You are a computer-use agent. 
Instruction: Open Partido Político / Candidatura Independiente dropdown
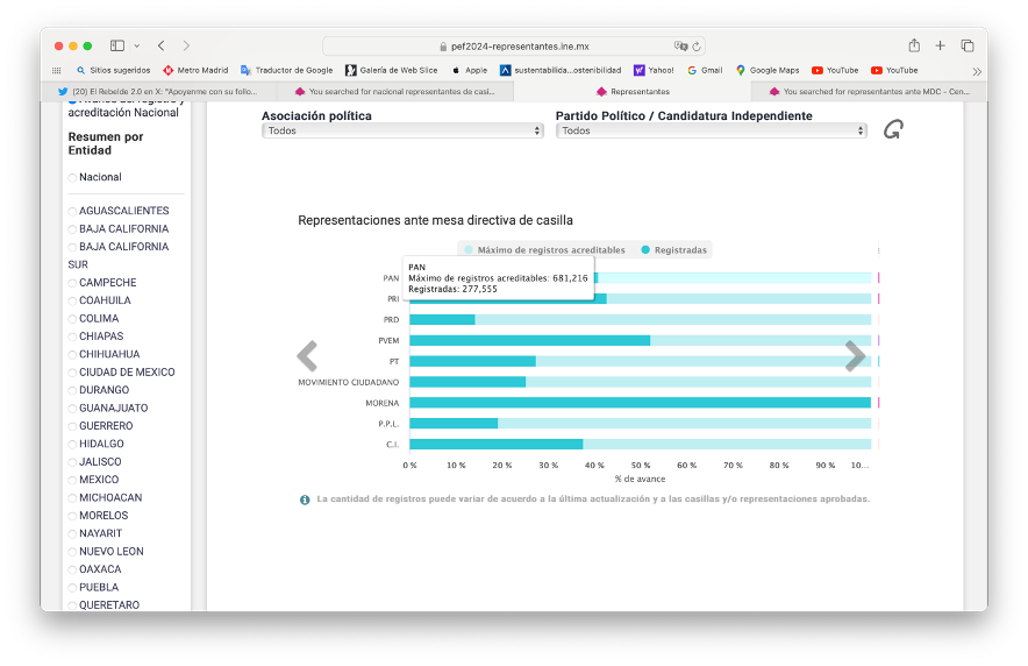[711, 131]
